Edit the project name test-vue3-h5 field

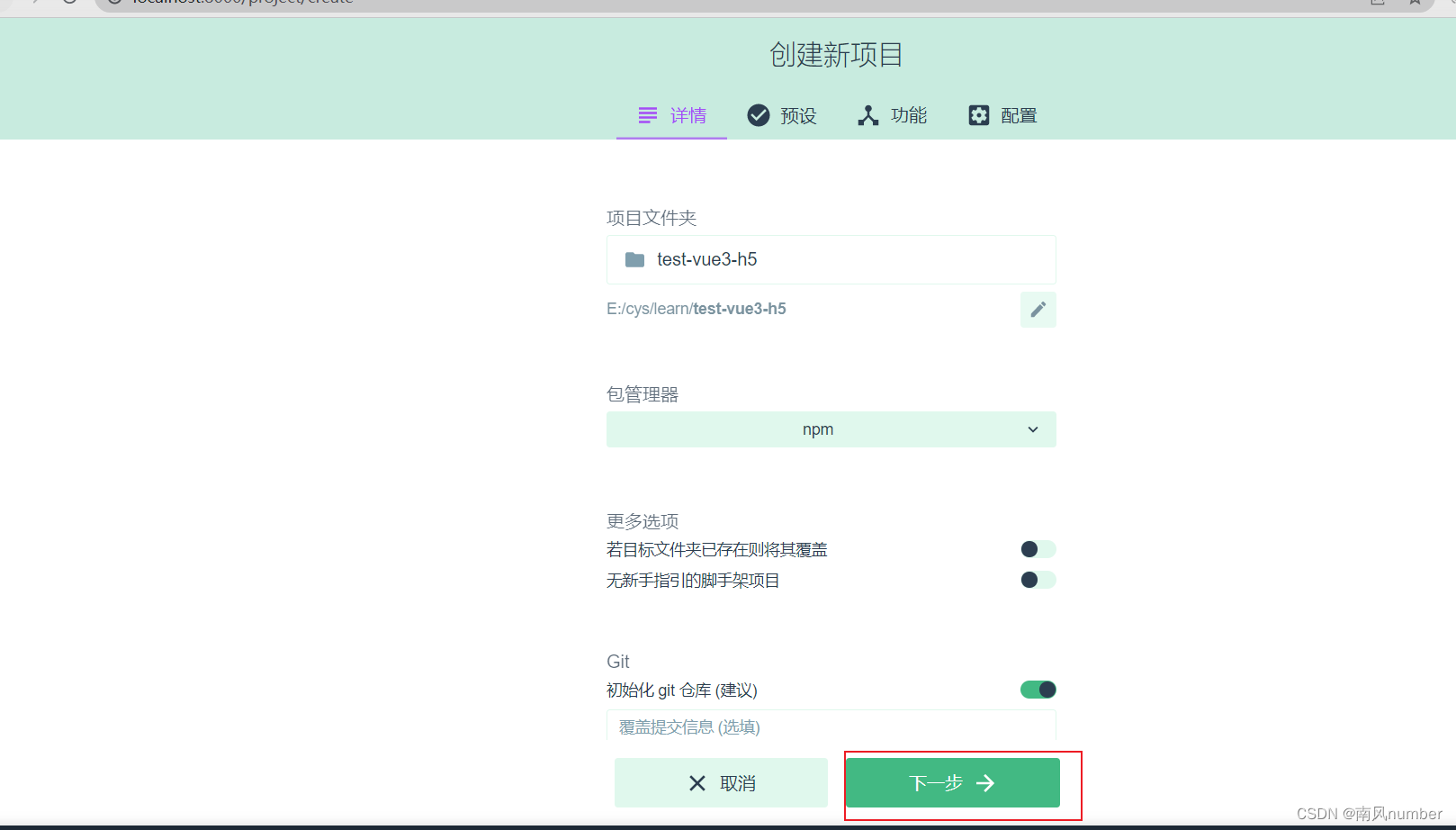coord(831,260)
